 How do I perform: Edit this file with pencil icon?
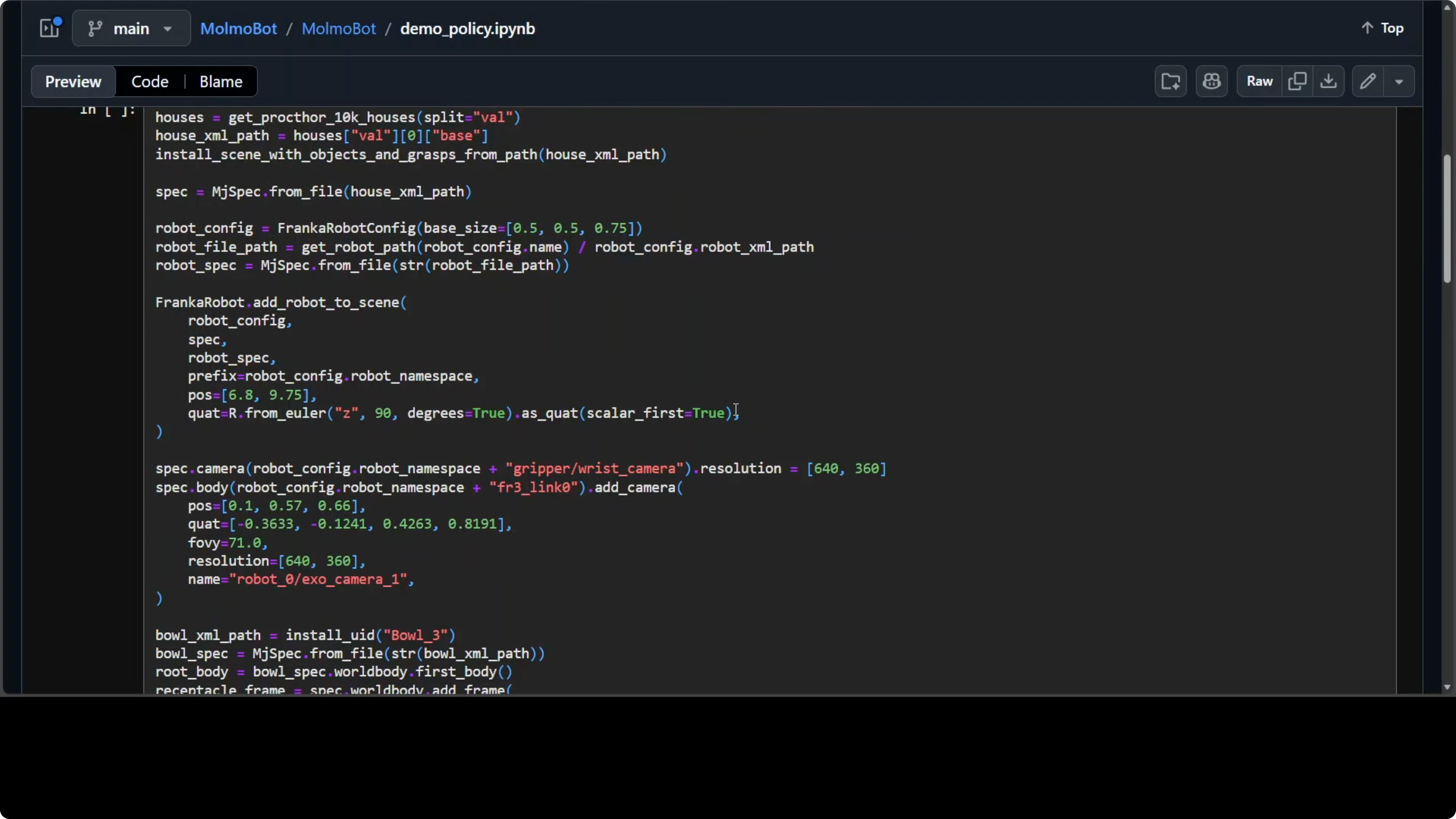(1367, 82)
